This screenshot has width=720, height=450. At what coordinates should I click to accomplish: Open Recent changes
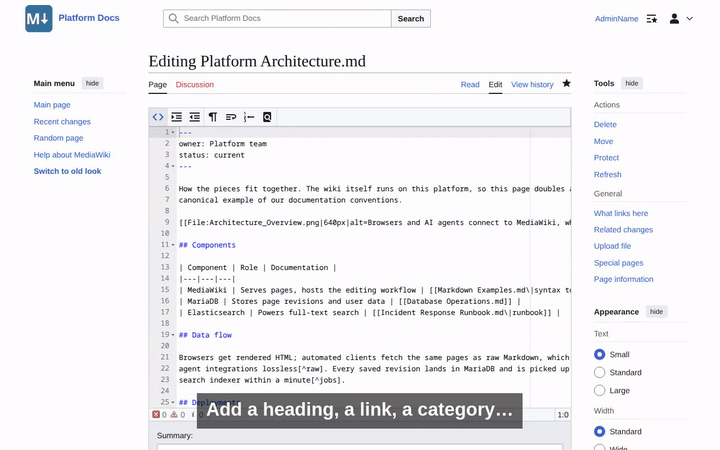(x=62, y=122)
